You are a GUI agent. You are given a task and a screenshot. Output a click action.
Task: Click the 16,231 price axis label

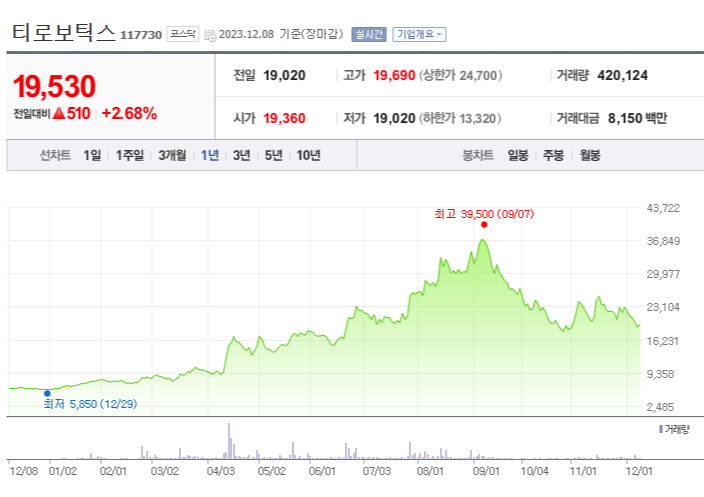662,341
